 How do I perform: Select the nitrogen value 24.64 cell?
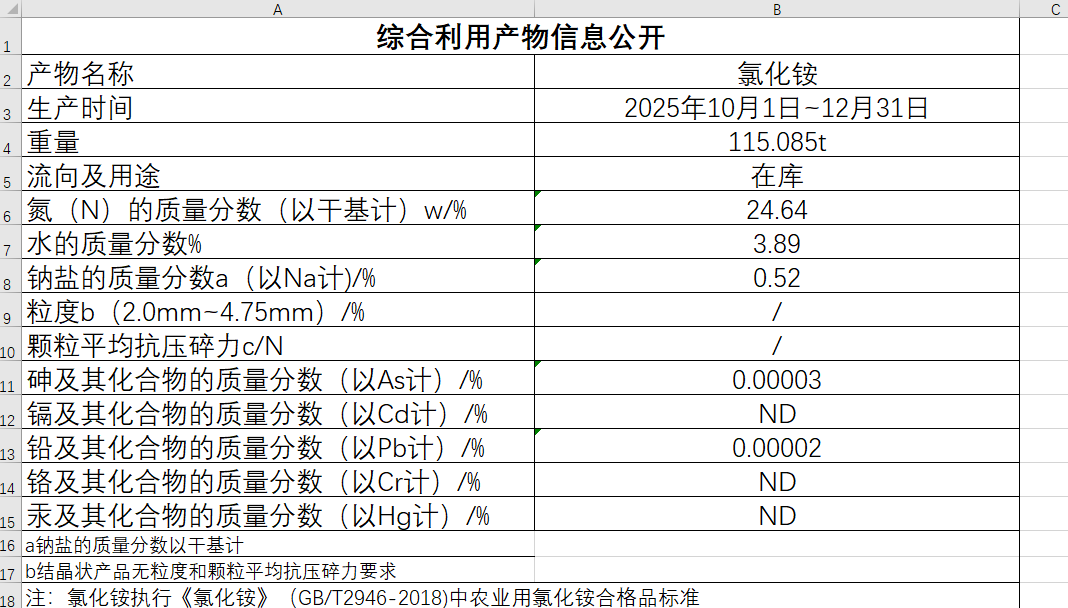[x=777, y=210]
